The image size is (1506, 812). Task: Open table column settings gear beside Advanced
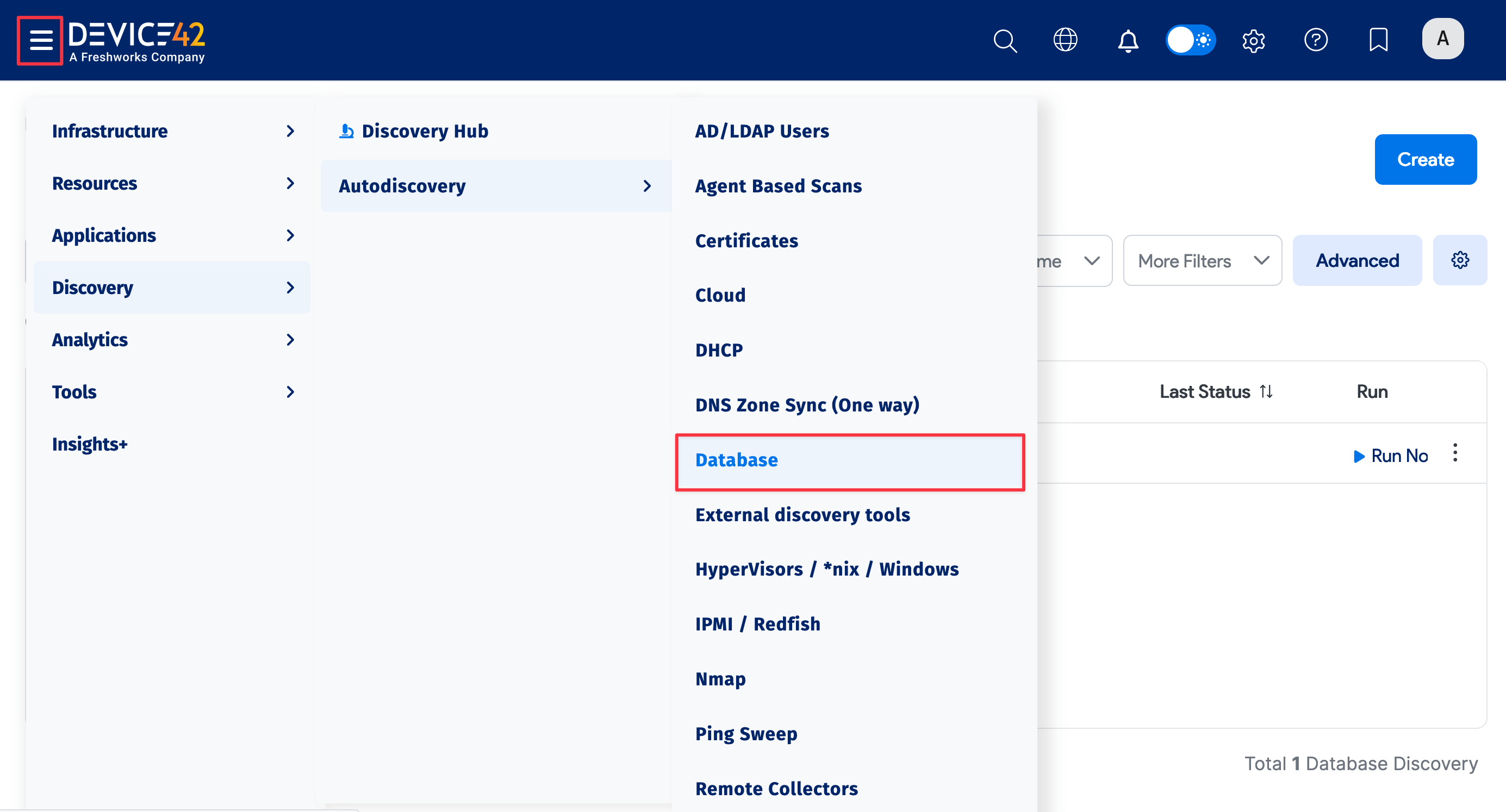click(1460, 260)
